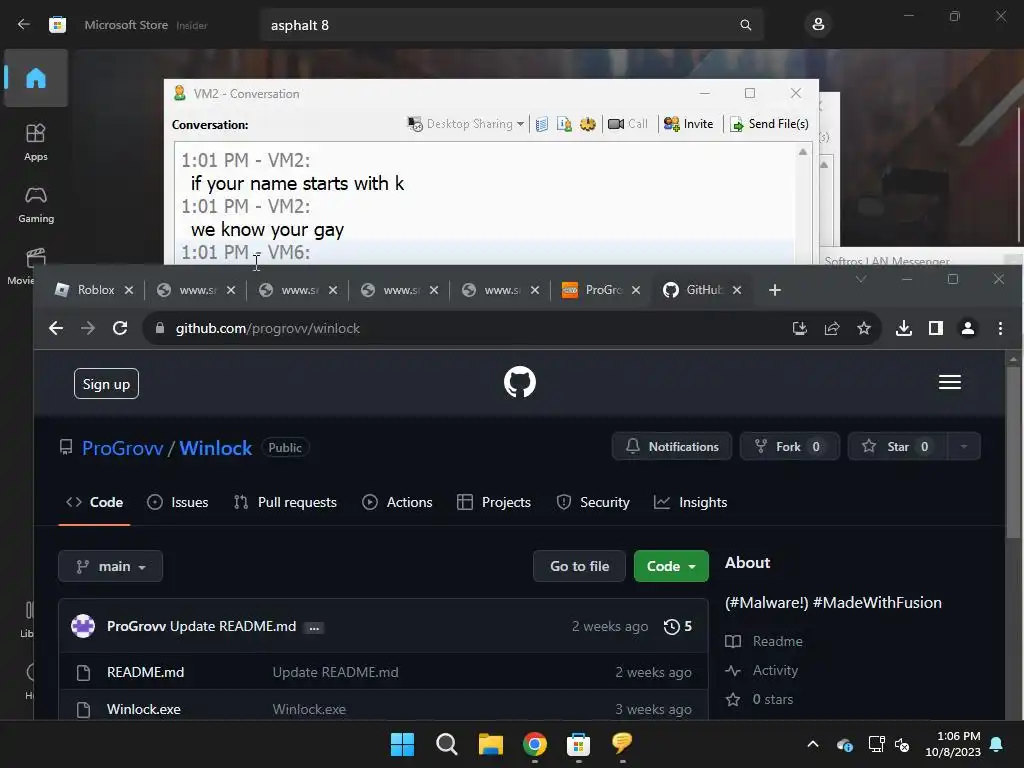This screenshot has width=1024, height=768.
Task: Open Gaming section in Microsoft Store
Action: [36, 204]
